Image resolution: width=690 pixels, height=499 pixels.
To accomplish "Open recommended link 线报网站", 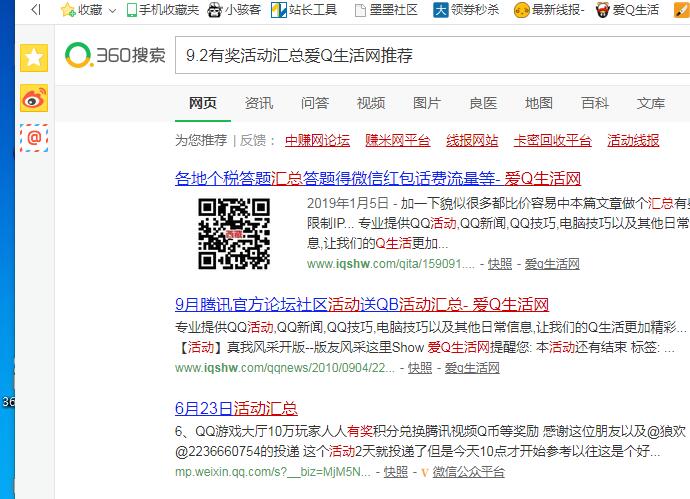I will click(472, 140).
